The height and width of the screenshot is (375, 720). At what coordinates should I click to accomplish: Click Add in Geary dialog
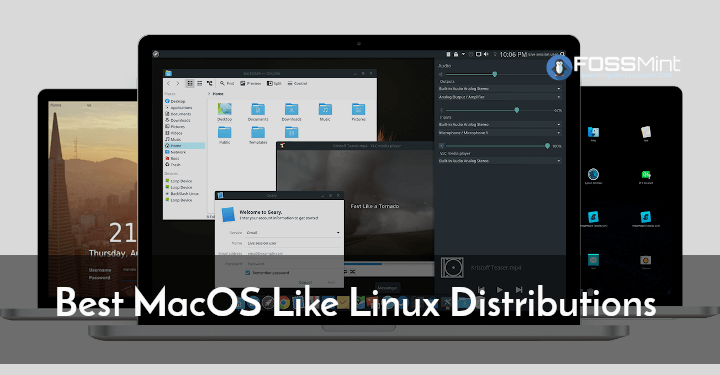[x=331, y=282]
